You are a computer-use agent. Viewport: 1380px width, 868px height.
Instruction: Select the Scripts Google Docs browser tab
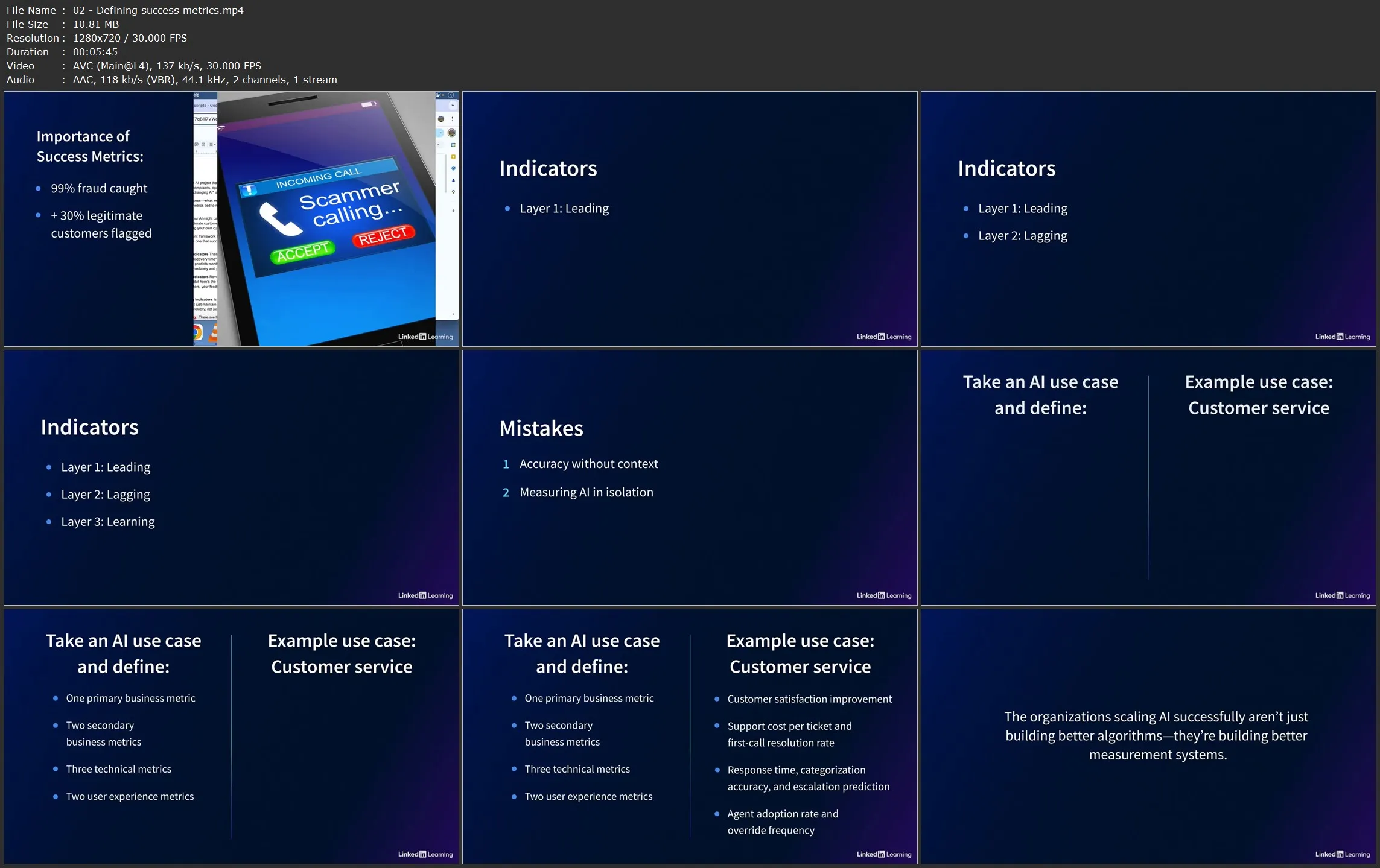click(x=205, y=105)
